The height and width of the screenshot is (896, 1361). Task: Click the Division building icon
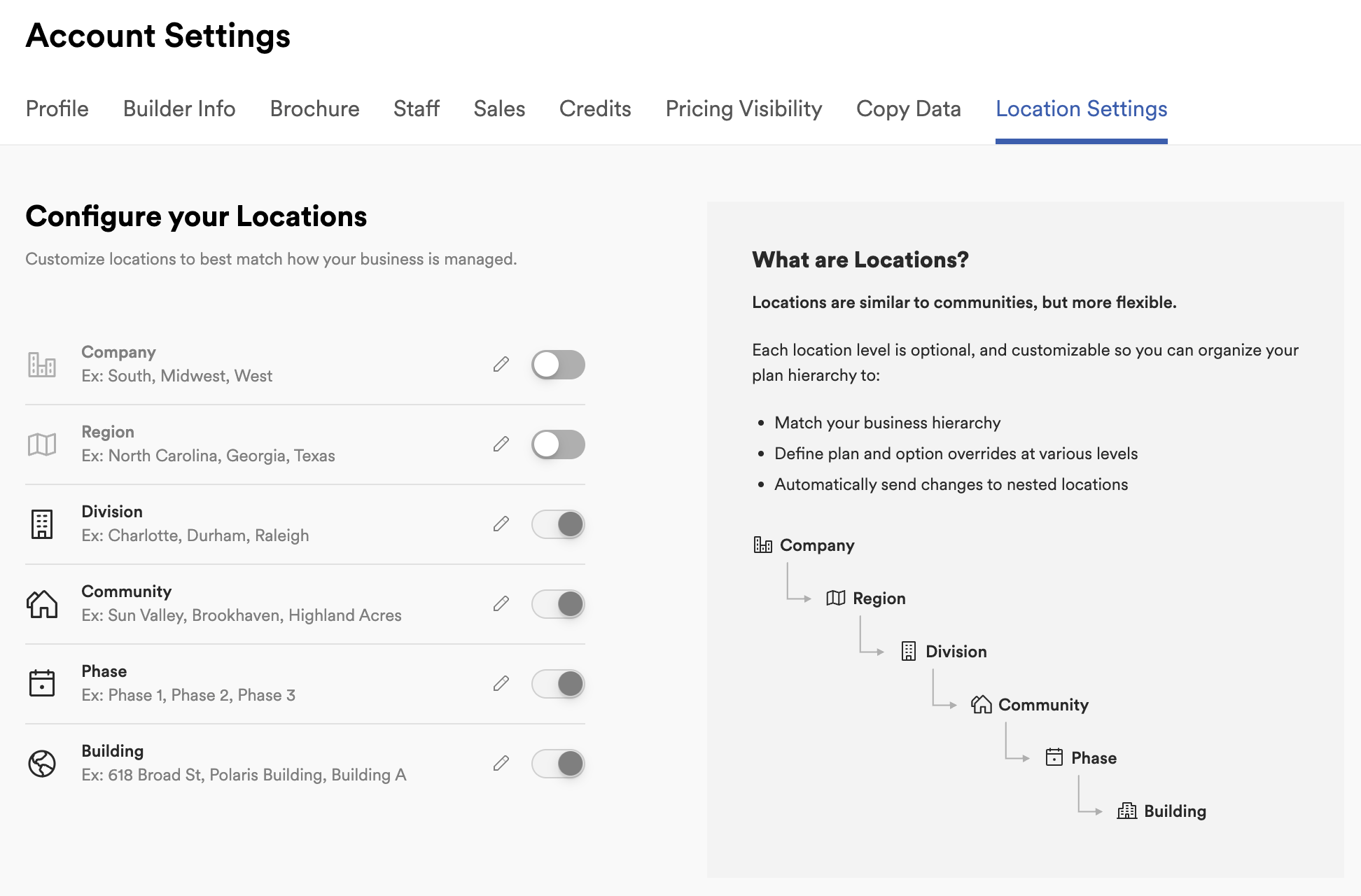pyautogui.click(x=41, y=523)
